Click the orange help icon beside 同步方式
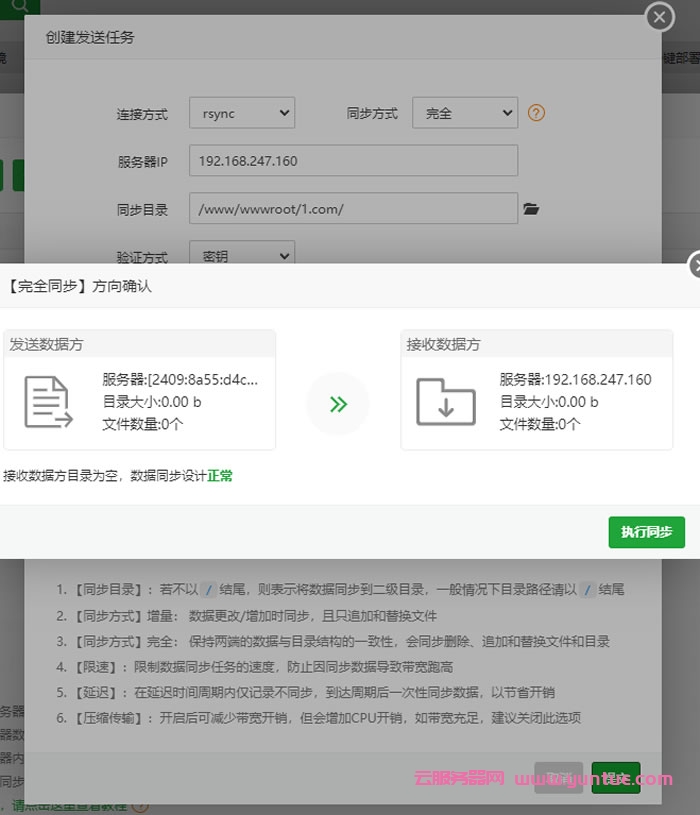 coord(536,113)
